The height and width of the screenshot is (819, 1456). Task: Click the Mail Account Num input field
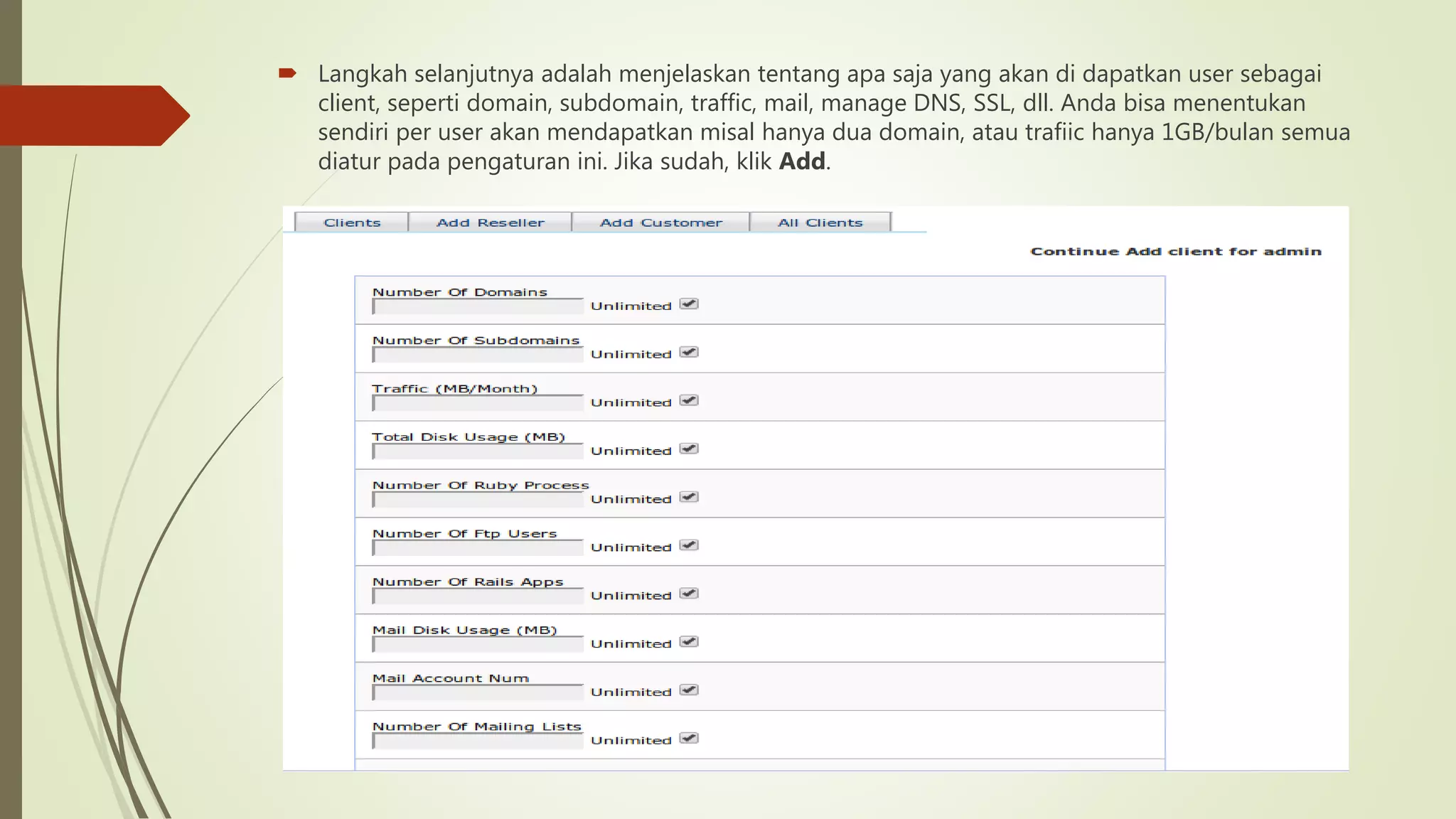point(478,693)
